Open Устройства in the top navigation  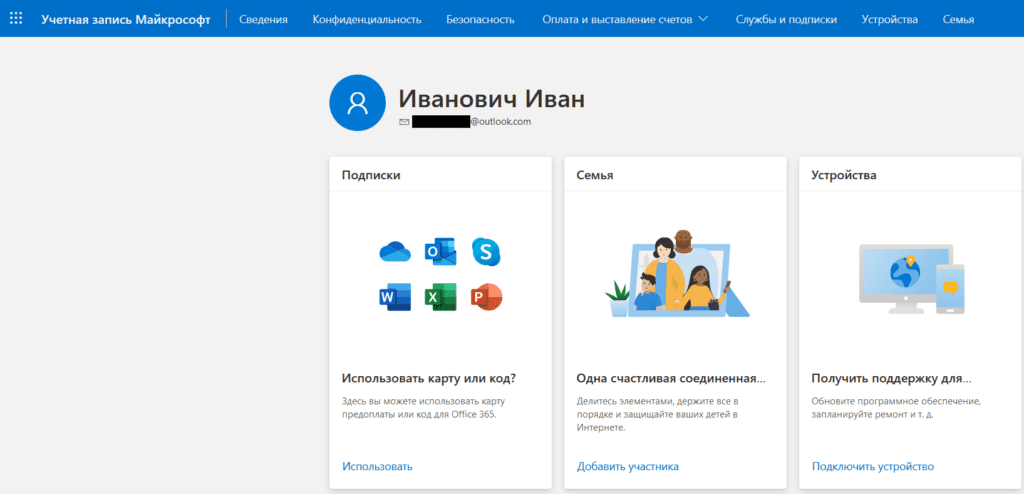pos(889,19)
